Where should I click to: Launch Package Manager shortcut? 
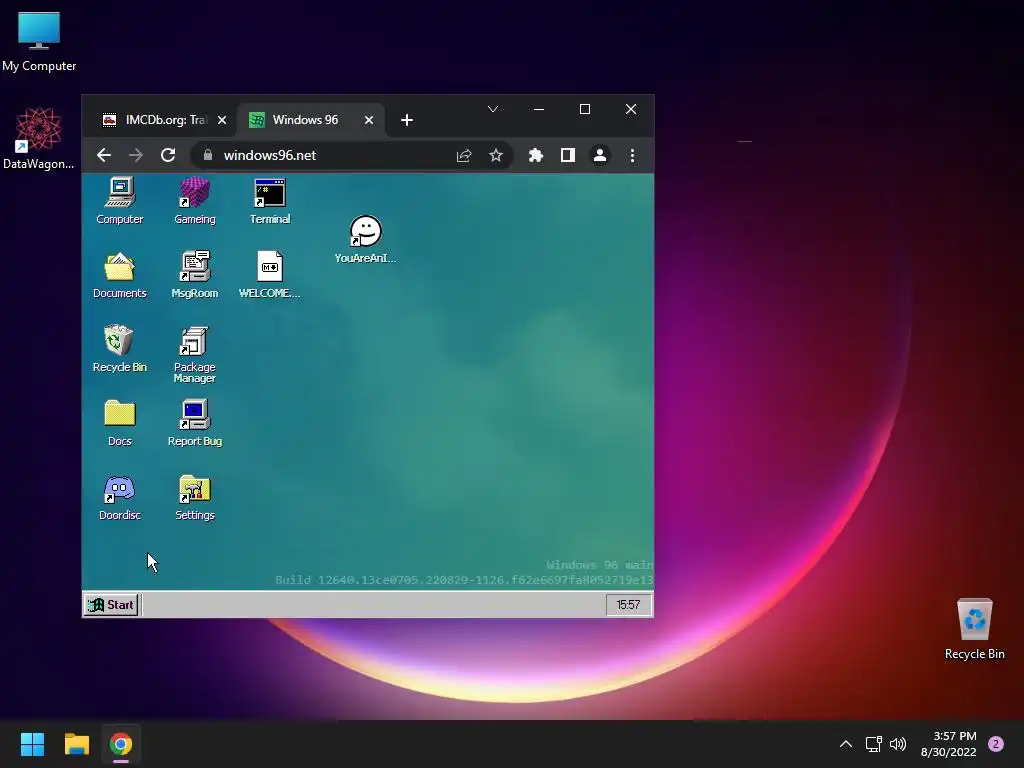[195, 353]
